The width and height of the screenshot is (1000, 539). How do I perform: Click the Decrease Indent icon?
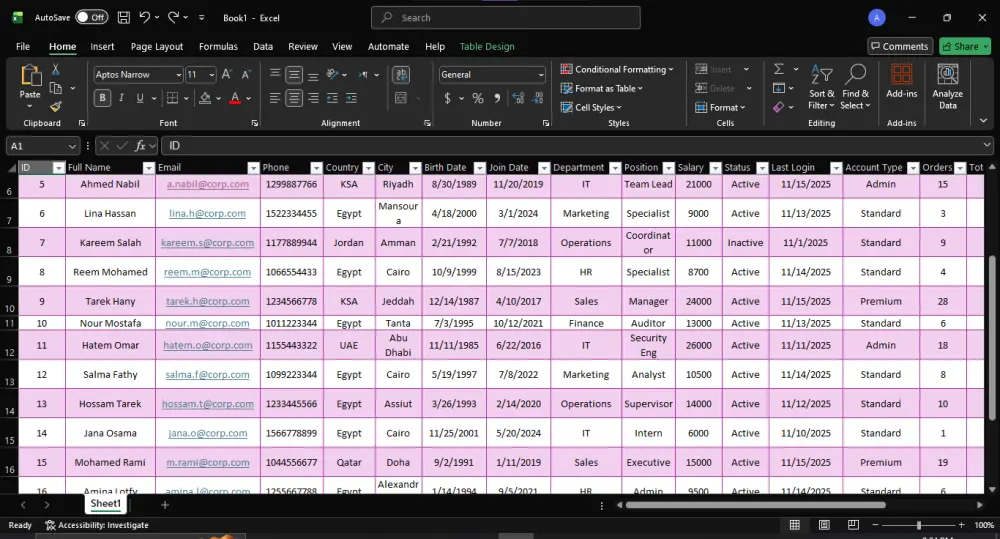click(x=332, y=98)
